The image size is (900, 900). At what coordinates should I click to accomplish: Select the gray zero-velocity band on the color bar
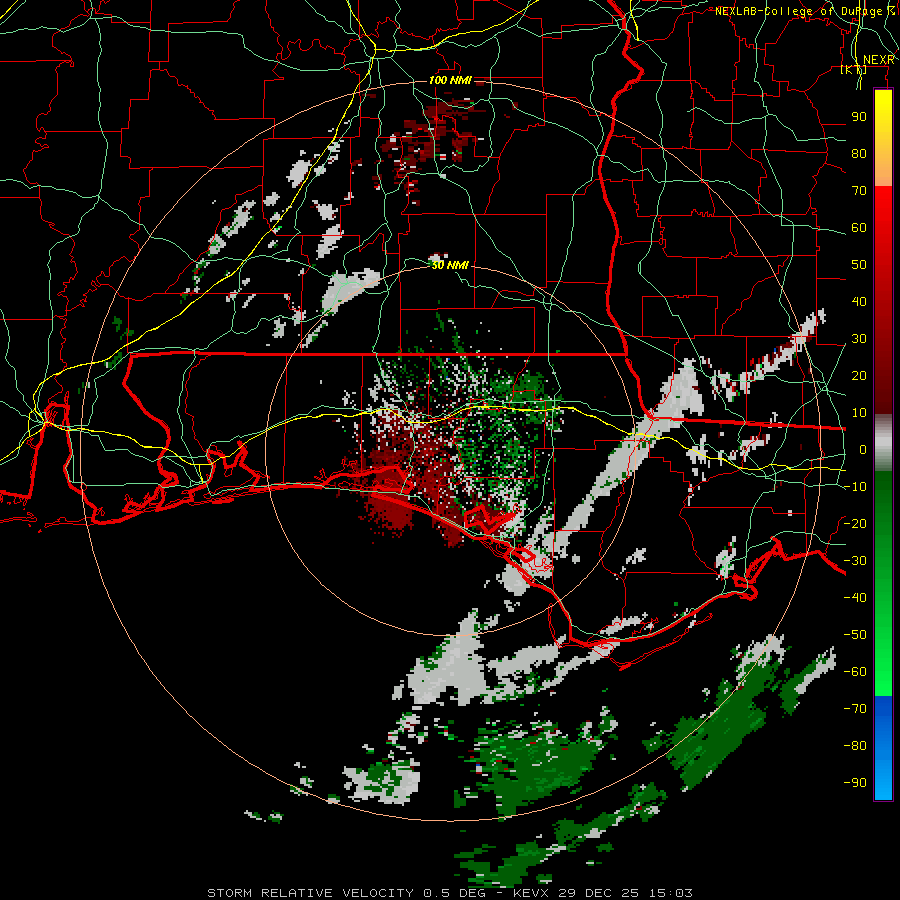coord(883,443)
